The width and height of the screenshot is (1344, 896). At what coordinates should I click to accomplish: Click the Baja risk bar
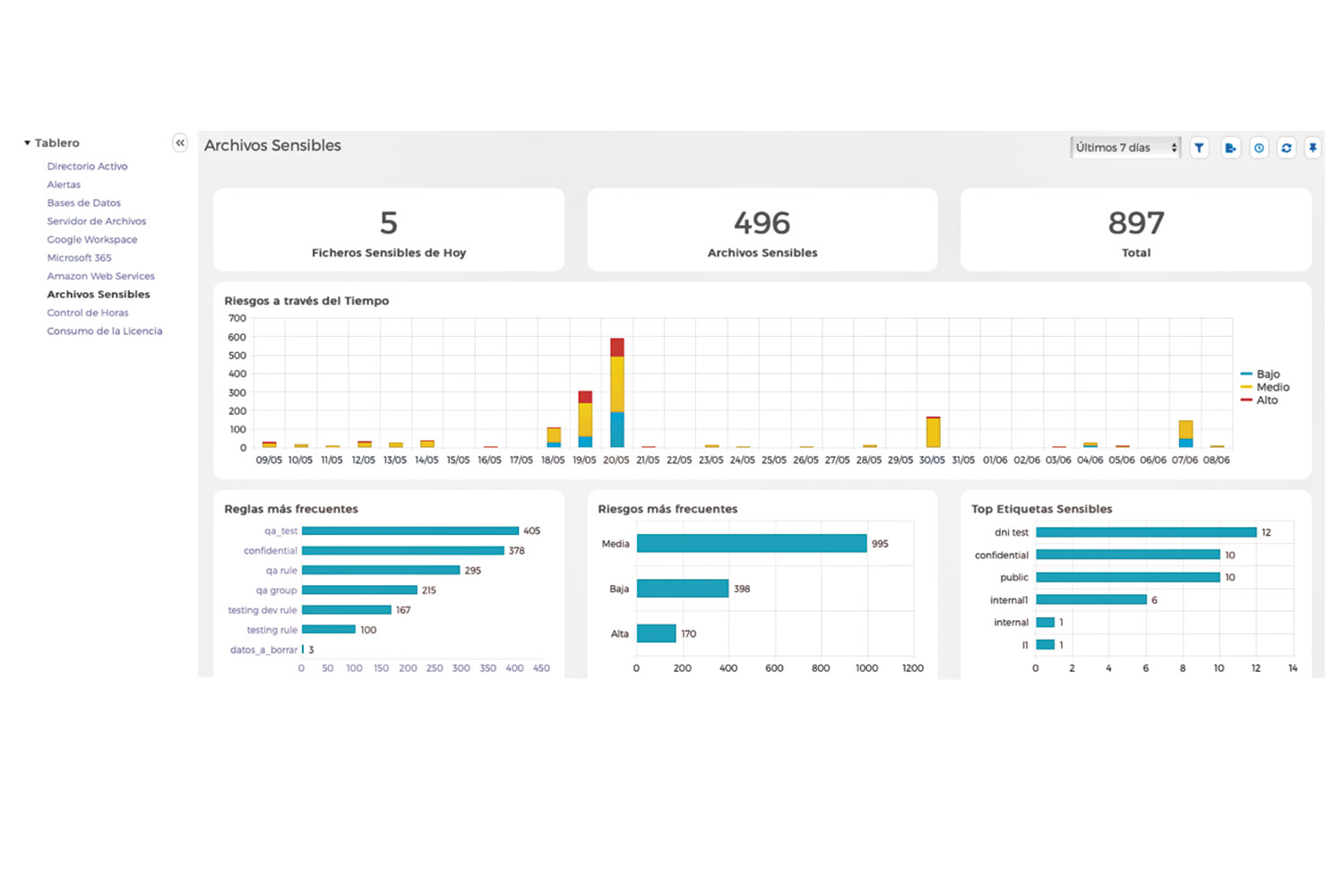683,588
